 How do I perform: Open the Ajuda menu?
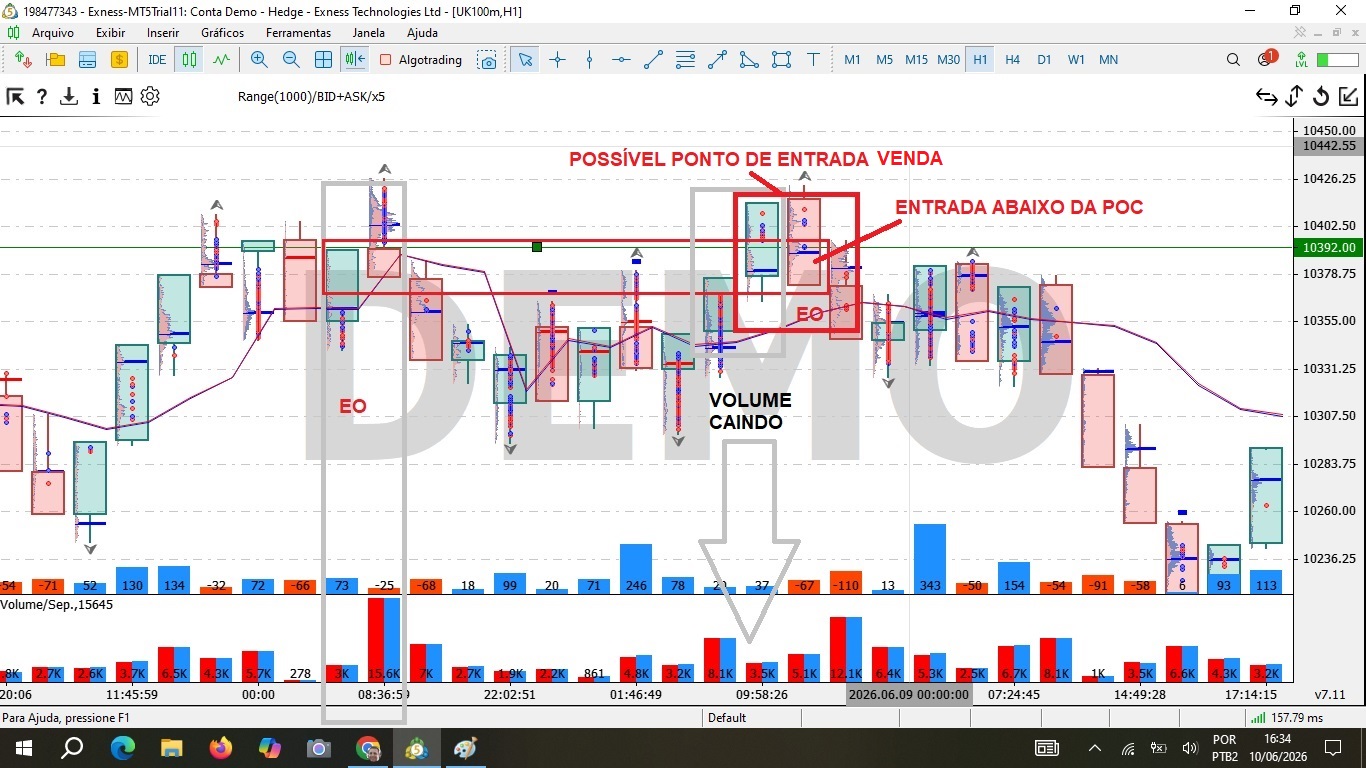(x=422, y=33)
